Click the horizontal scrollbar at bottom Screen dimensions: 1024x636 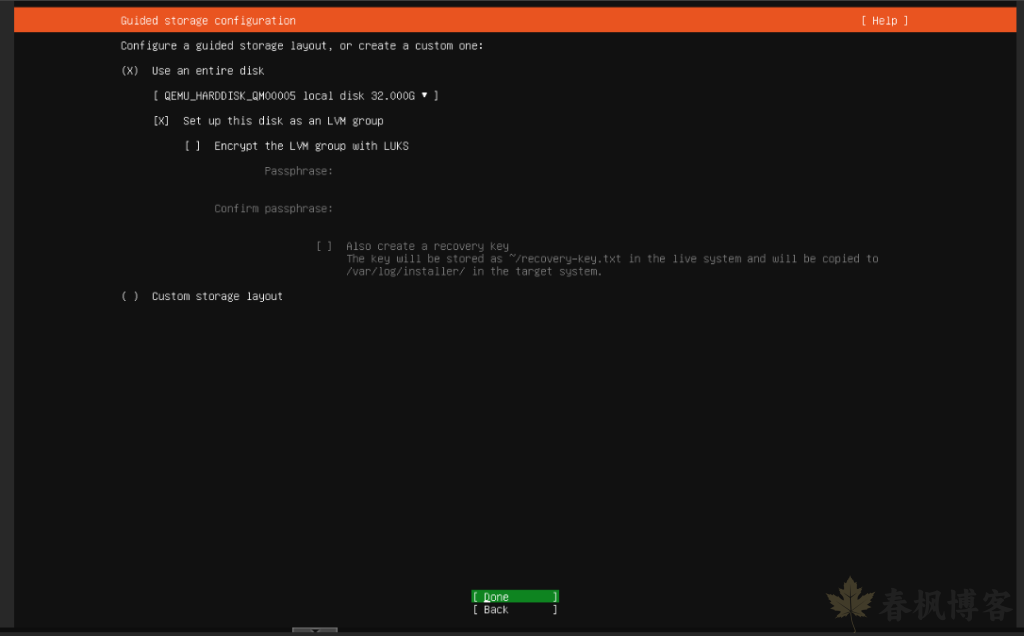[x=314, y=630]
